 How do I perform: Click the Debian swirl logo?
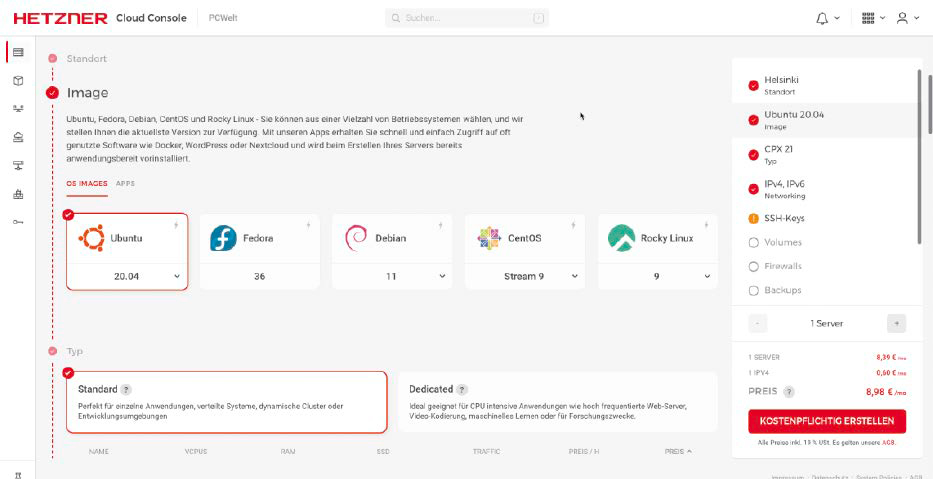click(x=356, y=238)
